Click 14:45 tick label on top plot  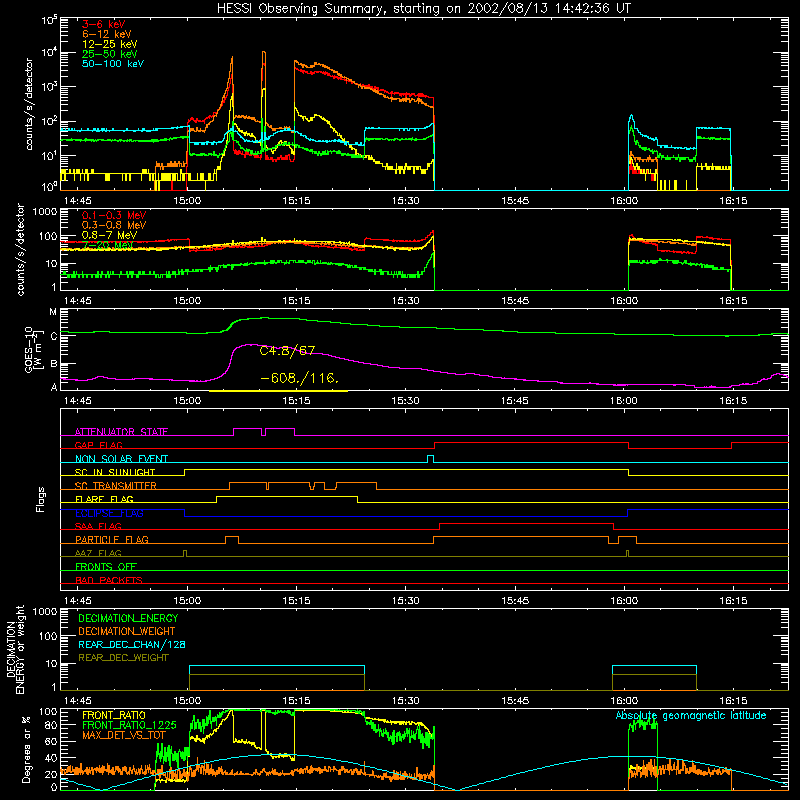click(x=78, y=201)
